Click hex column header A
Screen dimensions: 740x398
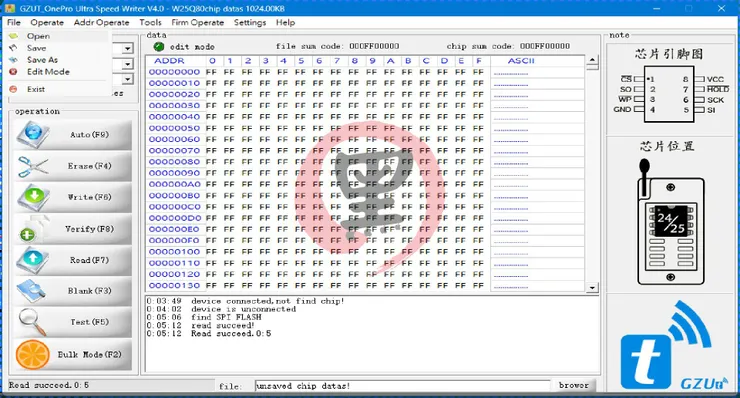coord(390,61)
